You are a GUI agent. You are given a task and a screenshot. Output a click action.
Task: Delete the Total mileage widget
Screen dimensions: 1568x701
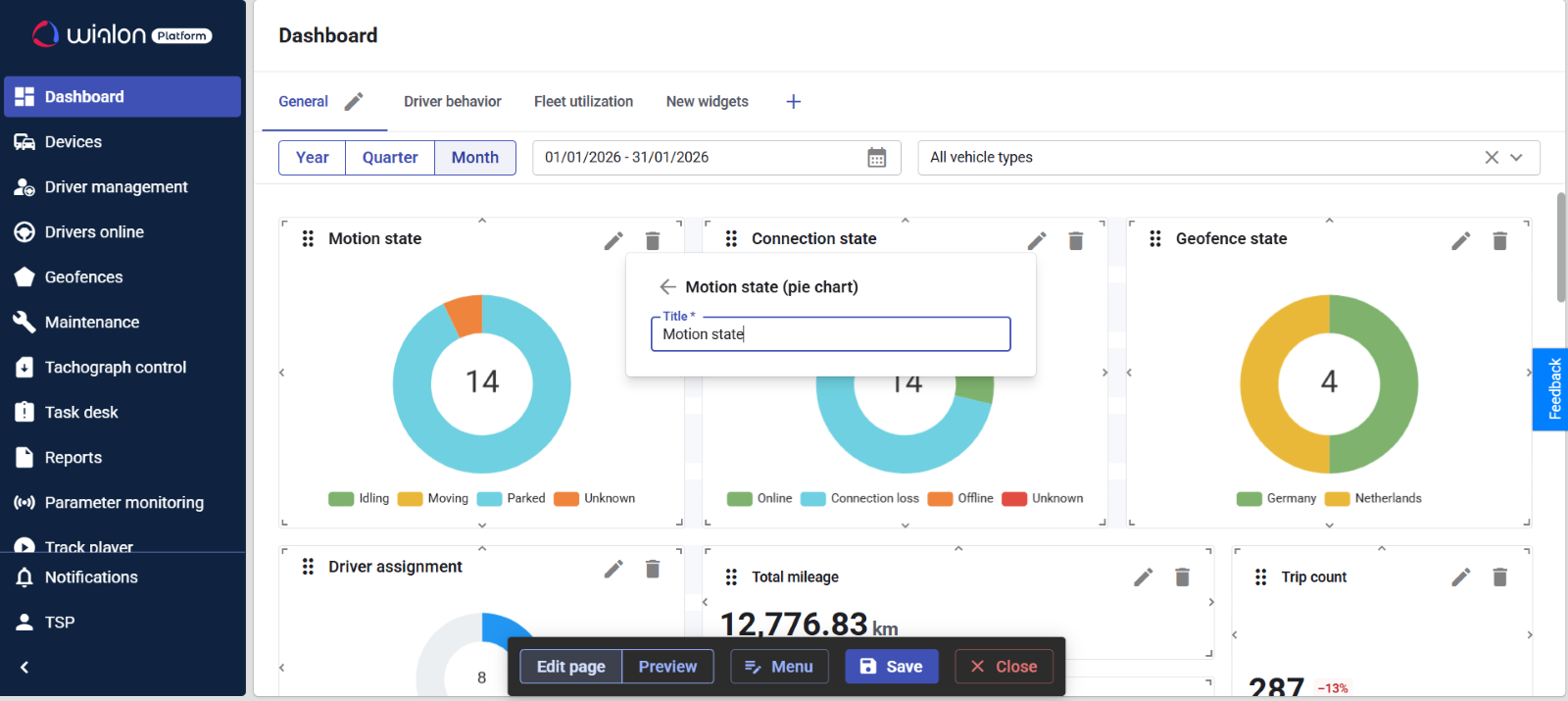click(x=1183, y=576)
